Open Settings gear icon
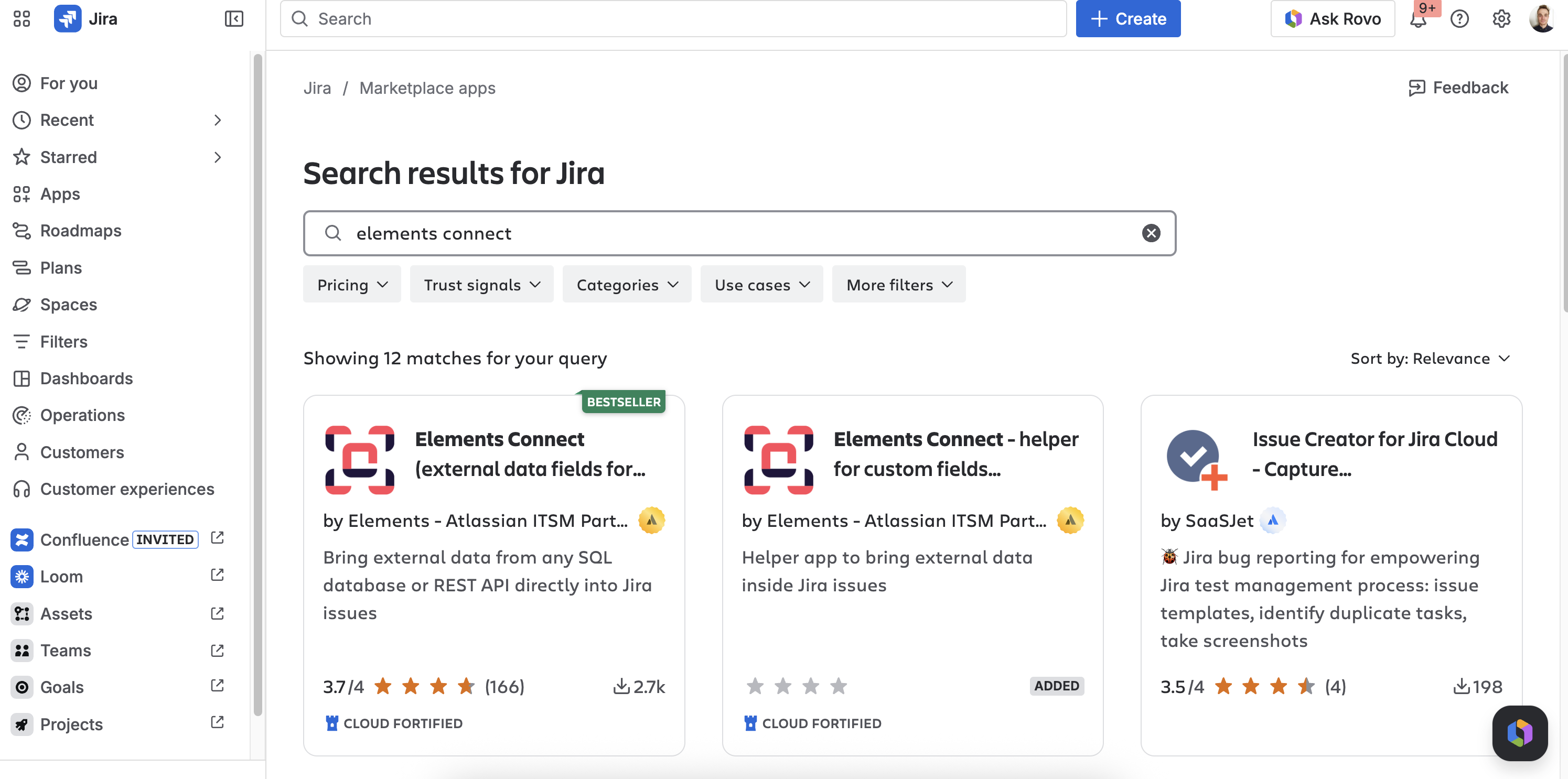Image resolution: width=1568 pixels, height=779 pixels. (x=1501, y=19)
